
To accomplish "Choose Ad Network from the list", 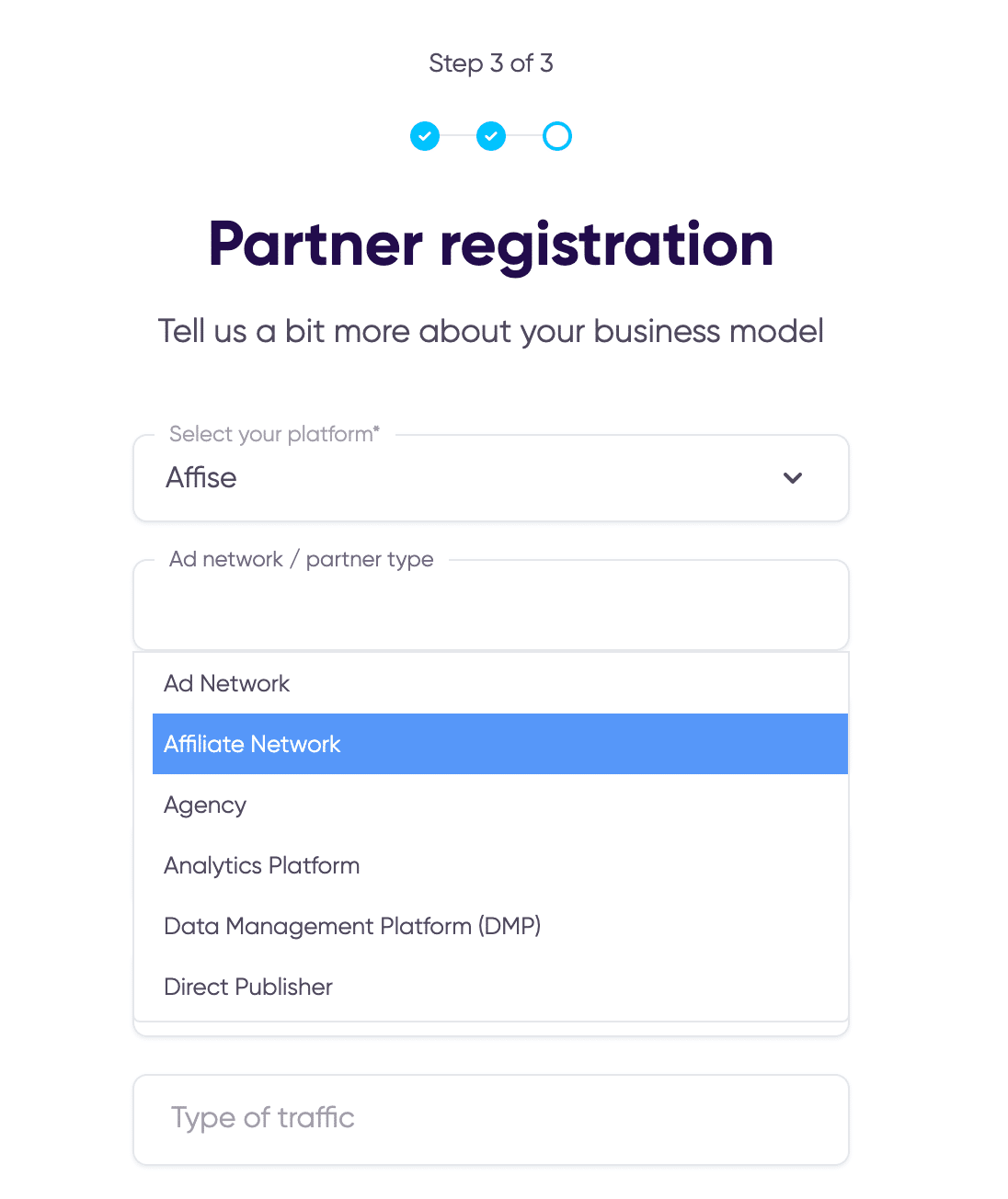I will click(x=227, y=683).
